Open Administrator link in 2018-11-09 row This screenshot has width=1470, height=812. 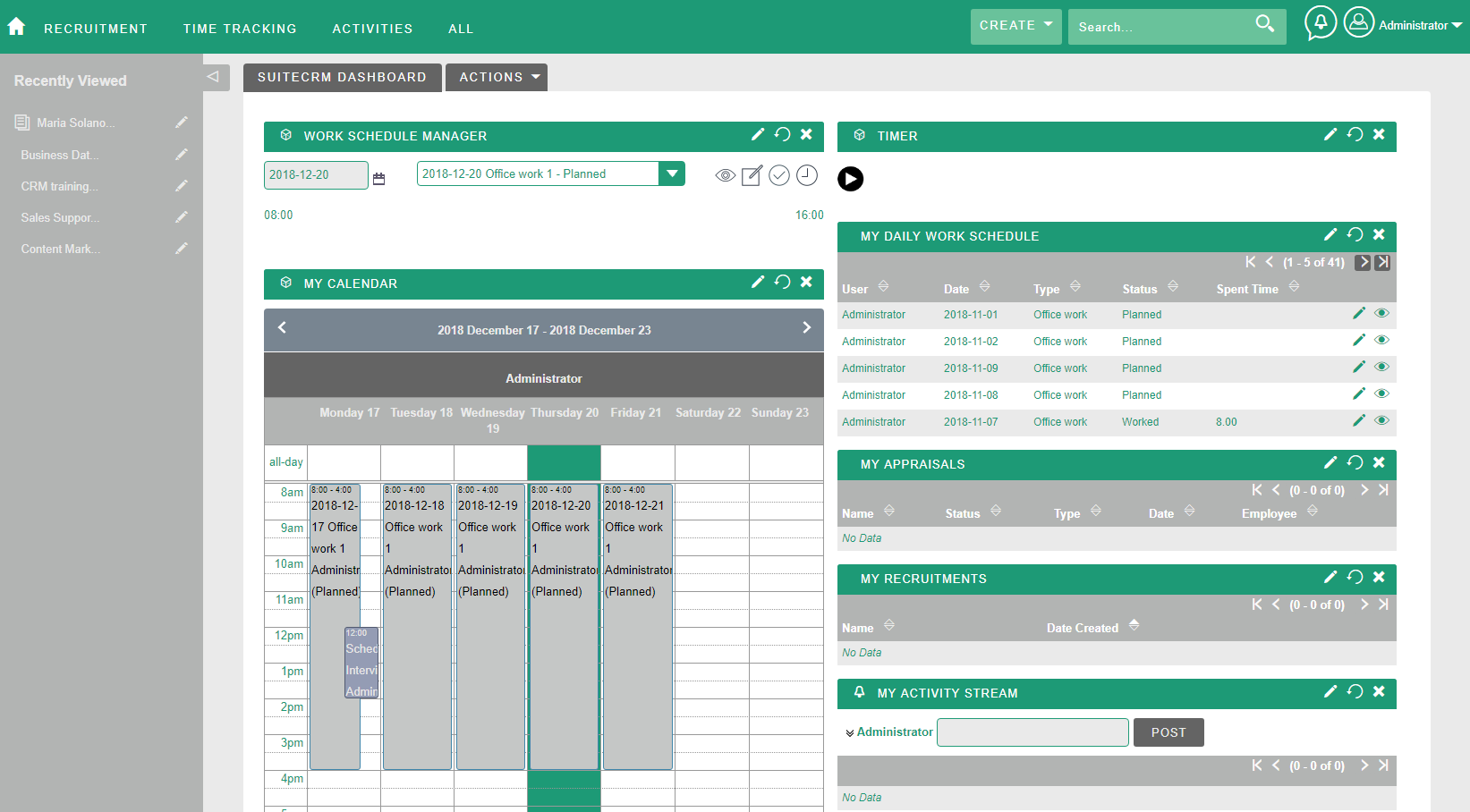pos(873,368)
